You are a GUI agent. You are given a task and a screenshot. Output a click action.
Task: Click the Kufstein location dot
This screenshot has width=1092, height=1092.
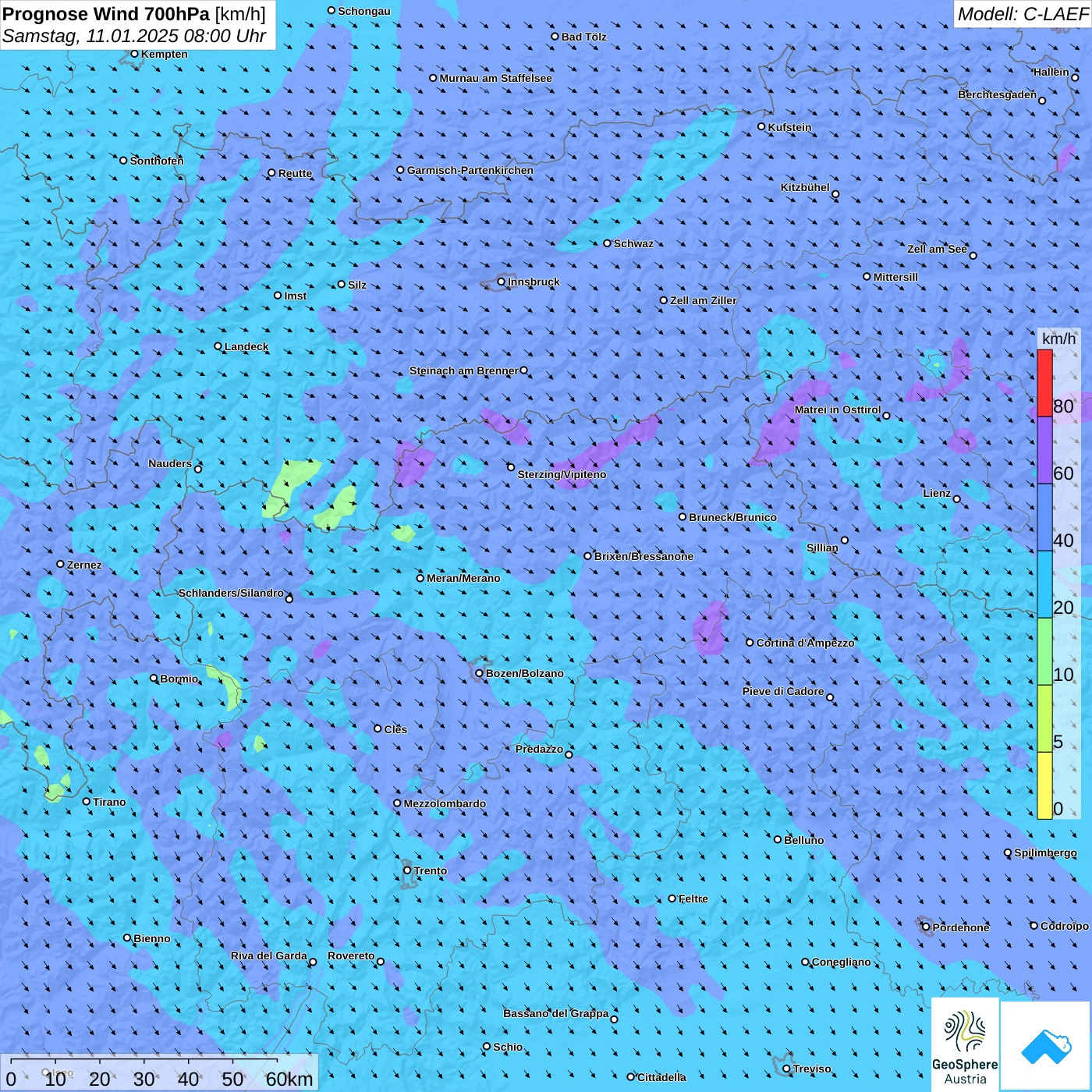(x=762, y=126)
